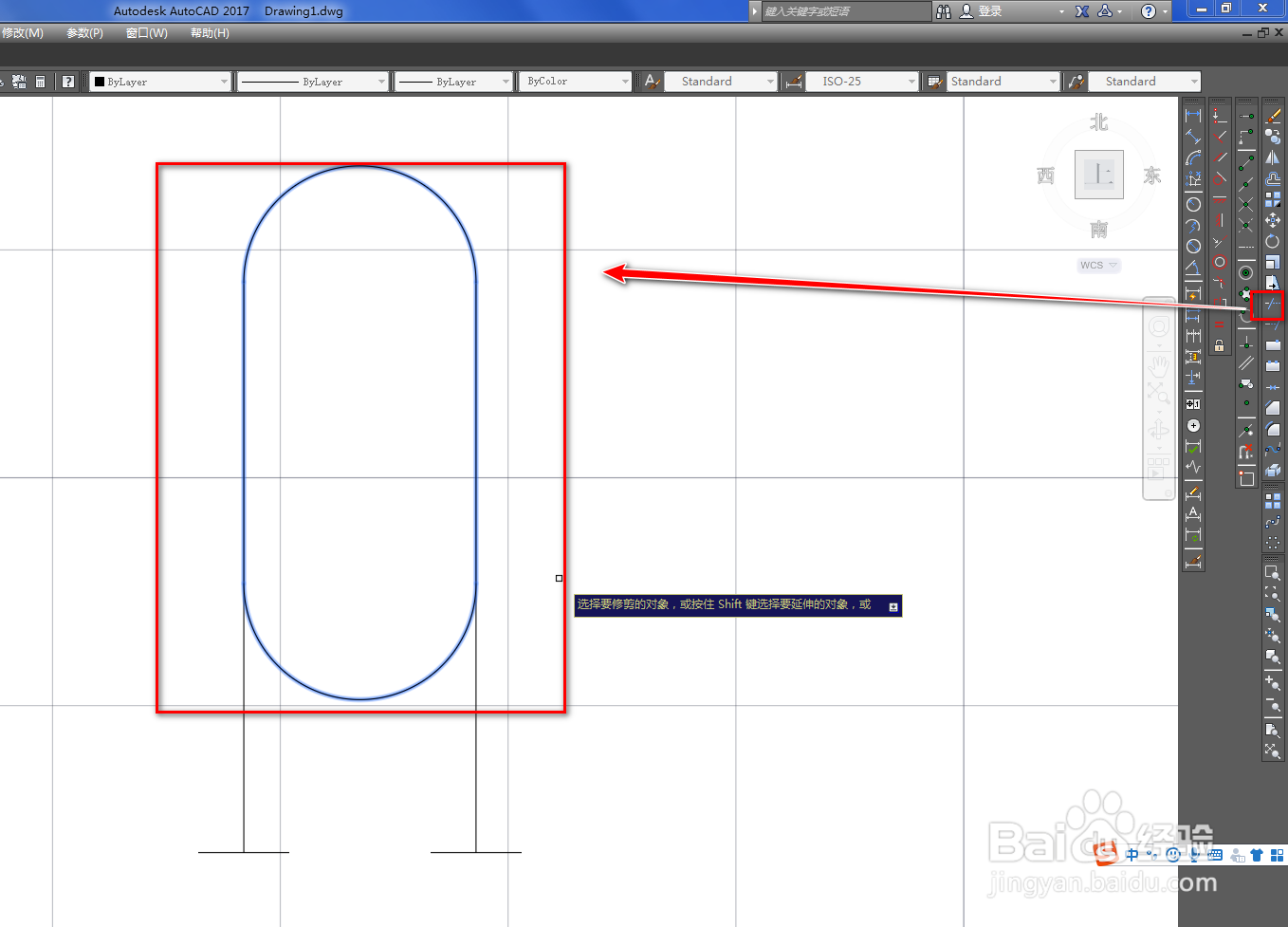
Task: Click the ViewCube 北 direction
Action: tap(1098, 122)
